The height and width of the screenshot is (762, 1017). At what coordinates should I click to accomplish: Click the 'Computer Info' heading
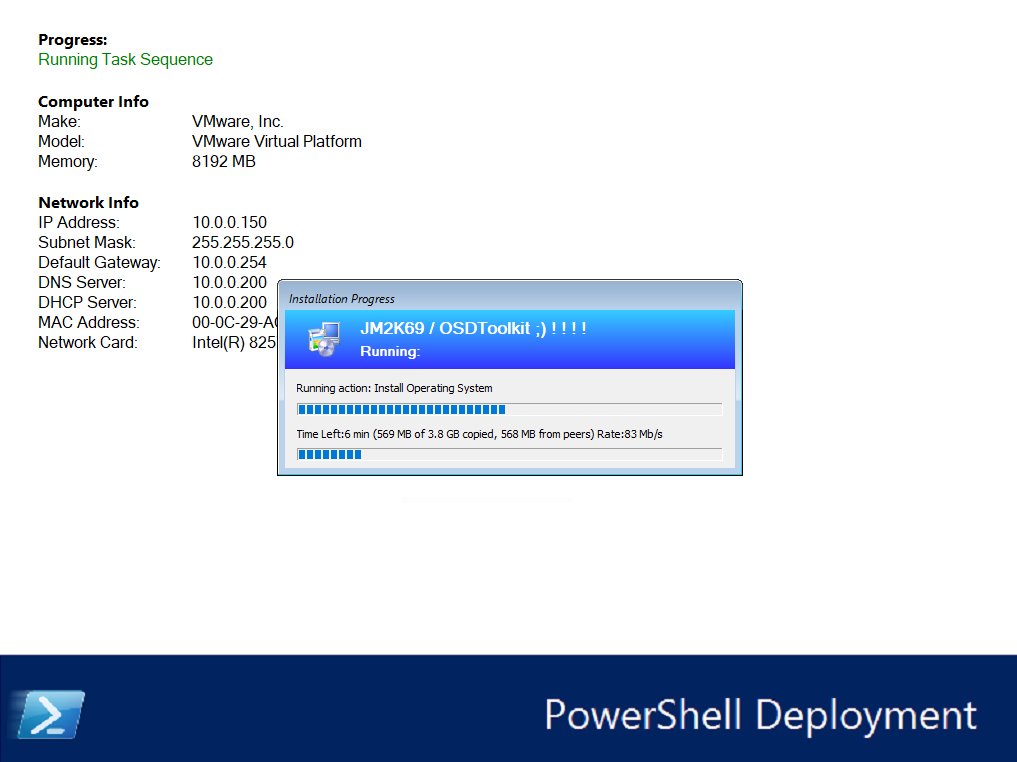93,102
